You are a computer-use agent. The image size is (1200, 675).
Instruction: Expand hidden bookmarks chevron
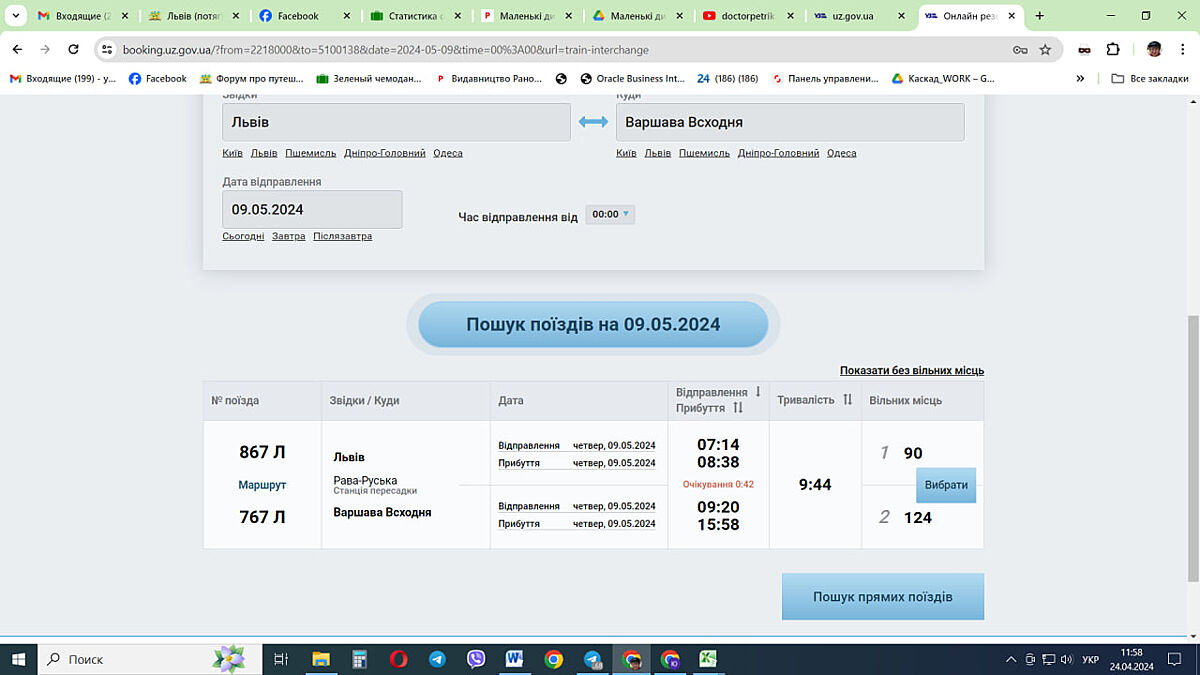tap(1080, 78)
